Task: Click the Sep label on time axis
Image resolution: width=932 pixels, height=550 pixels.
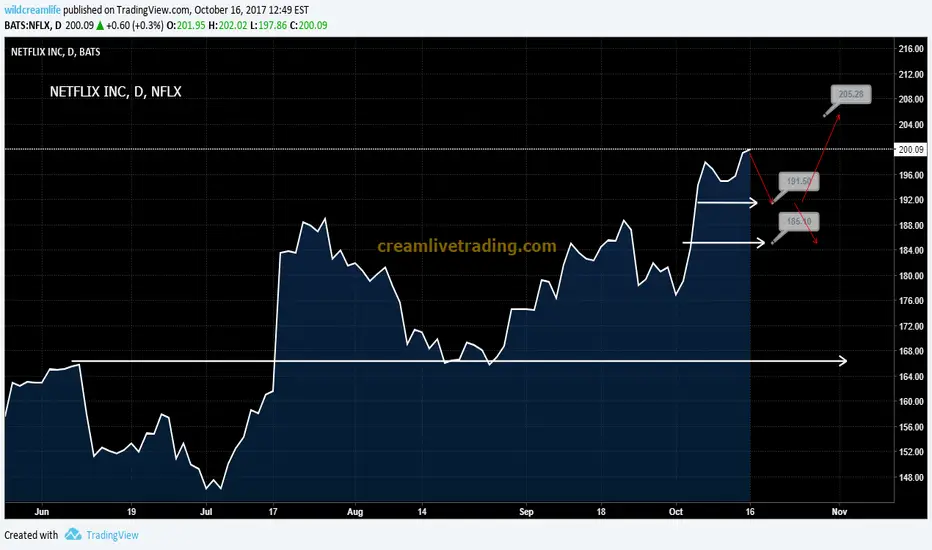Action: tap(526, 511)
